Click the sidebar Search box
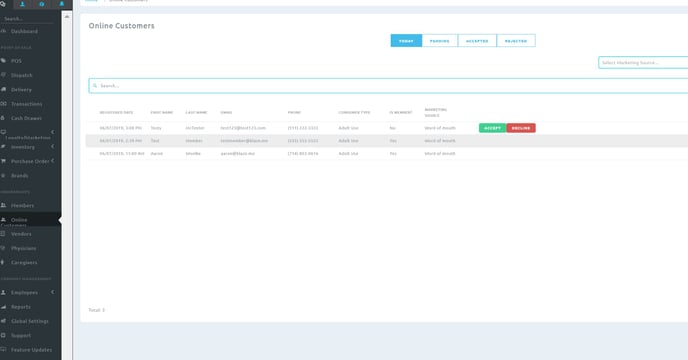 26,19
